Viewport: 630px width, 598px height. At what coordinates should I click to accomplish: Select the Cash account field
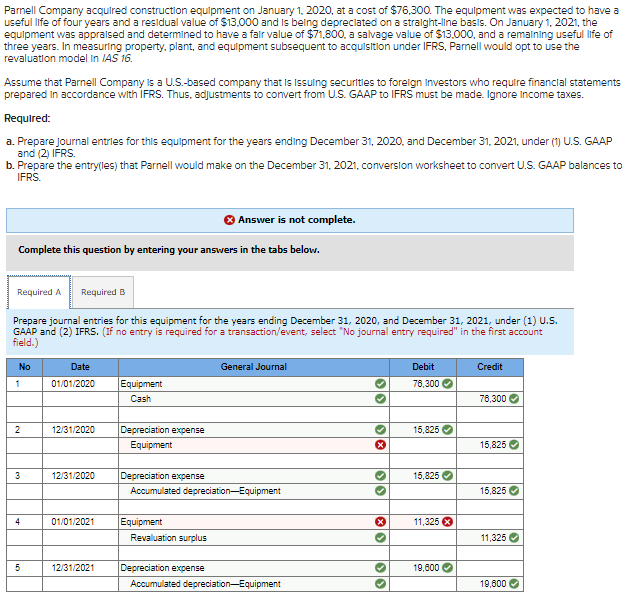(254, 399)
